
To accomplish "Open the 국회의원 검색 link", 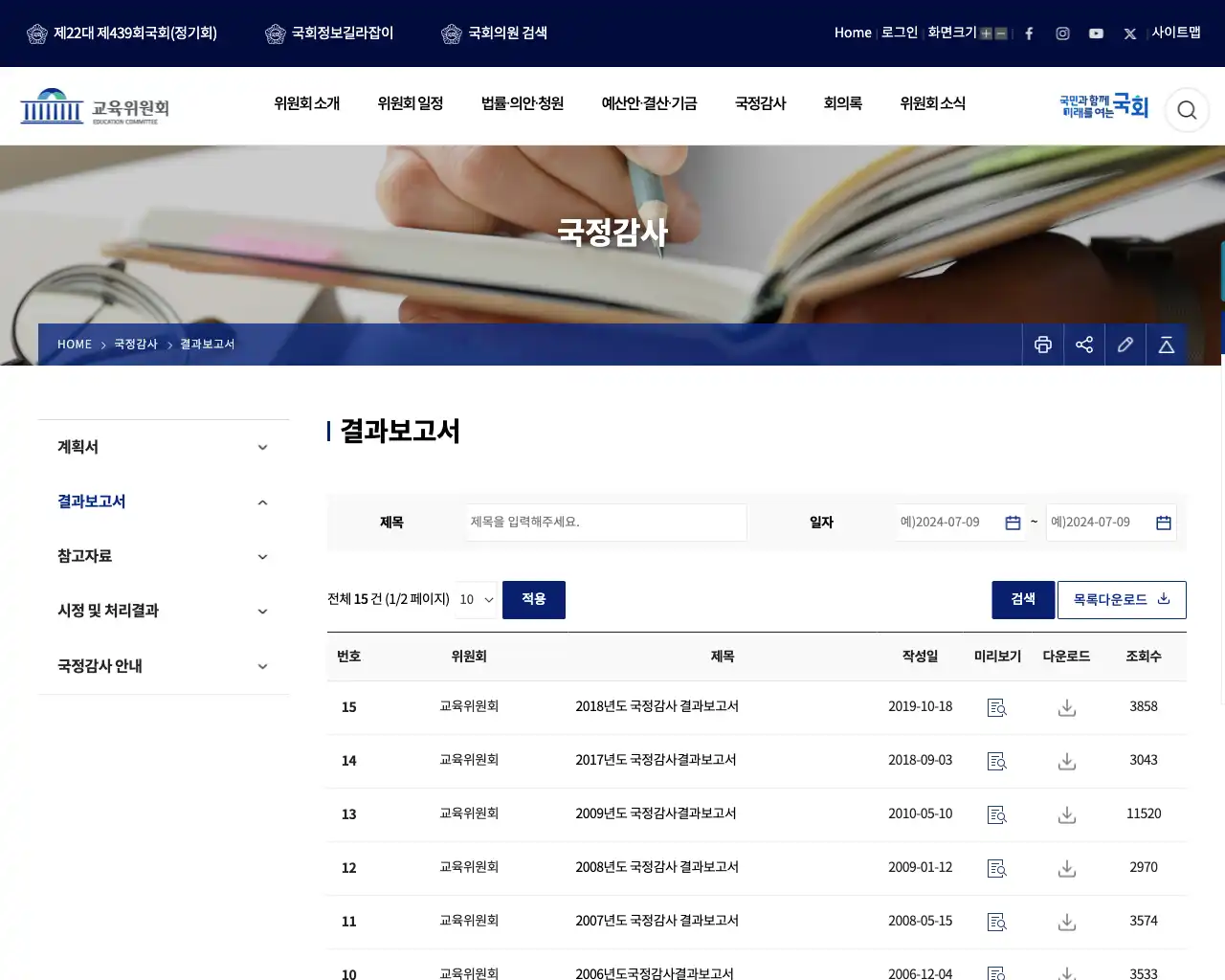I will click(495, 33).
